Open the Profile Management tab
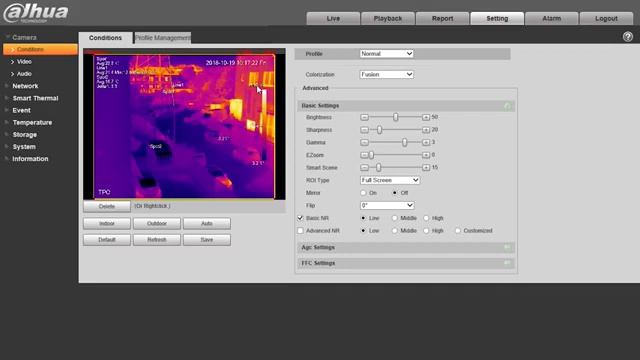This screenshot has width=640, height=360. 162,38
